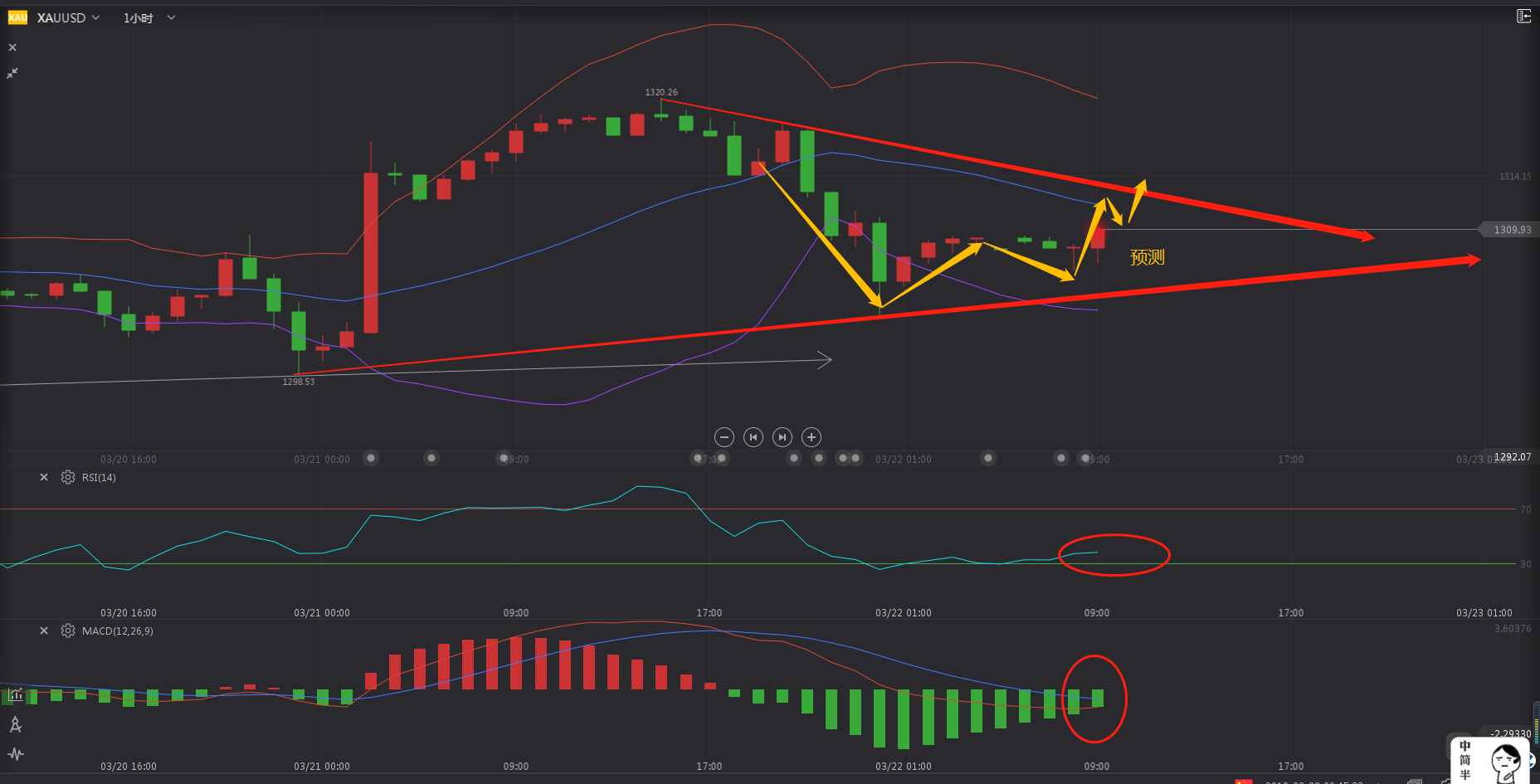Open RSI(14) settings gear
Image resolution: width=1540 pixels, height=784 pixels.
pyautogui.click(x=68, y=477)
